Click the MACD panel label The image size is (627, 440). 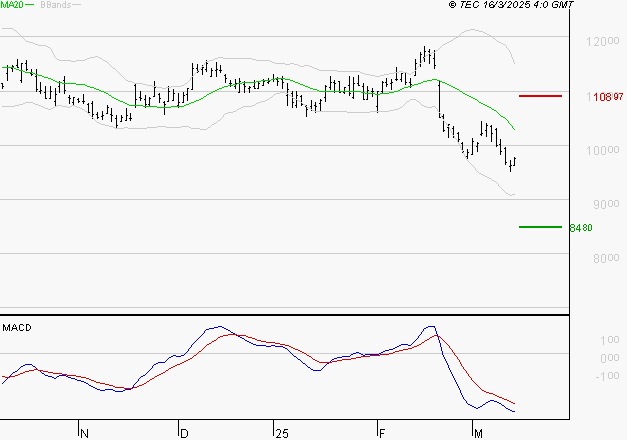coord(17,328)
